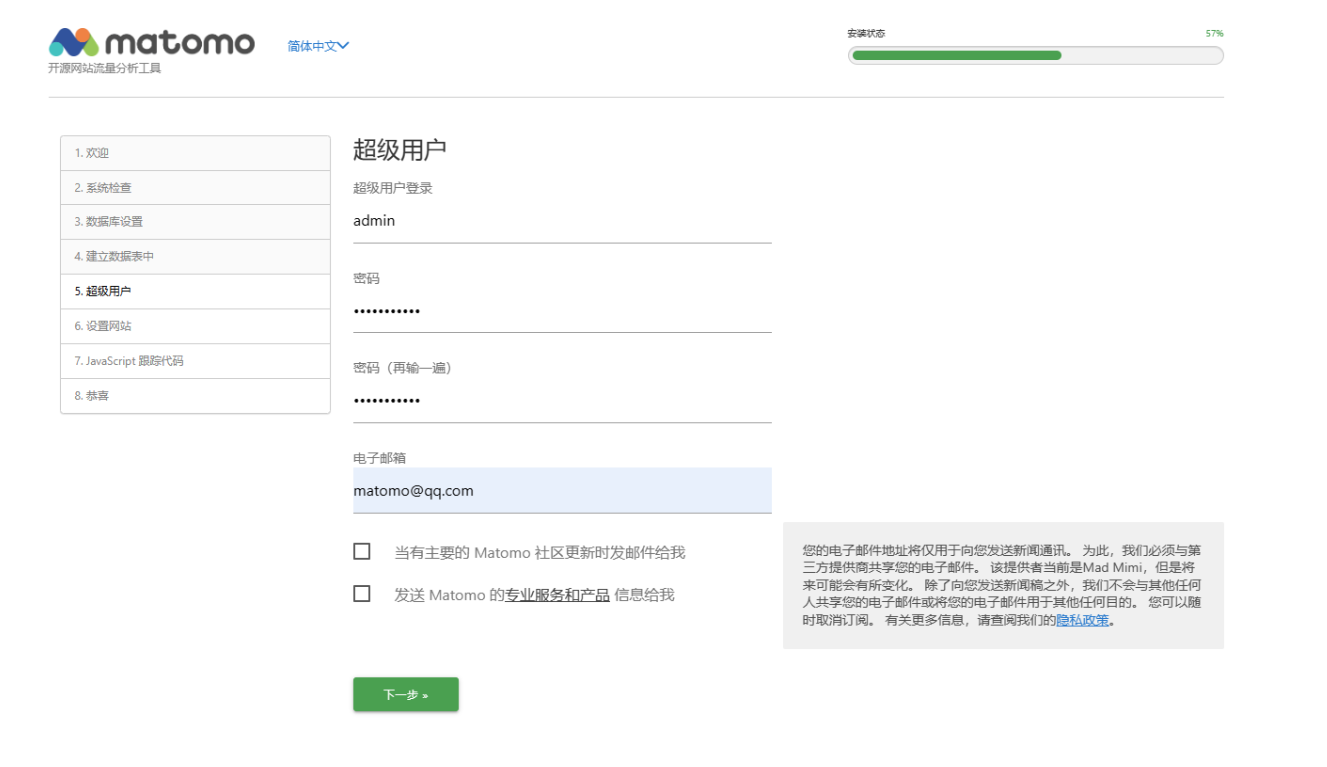Click the installation progress bar

pyautogui.click(x=1035, y=56)
